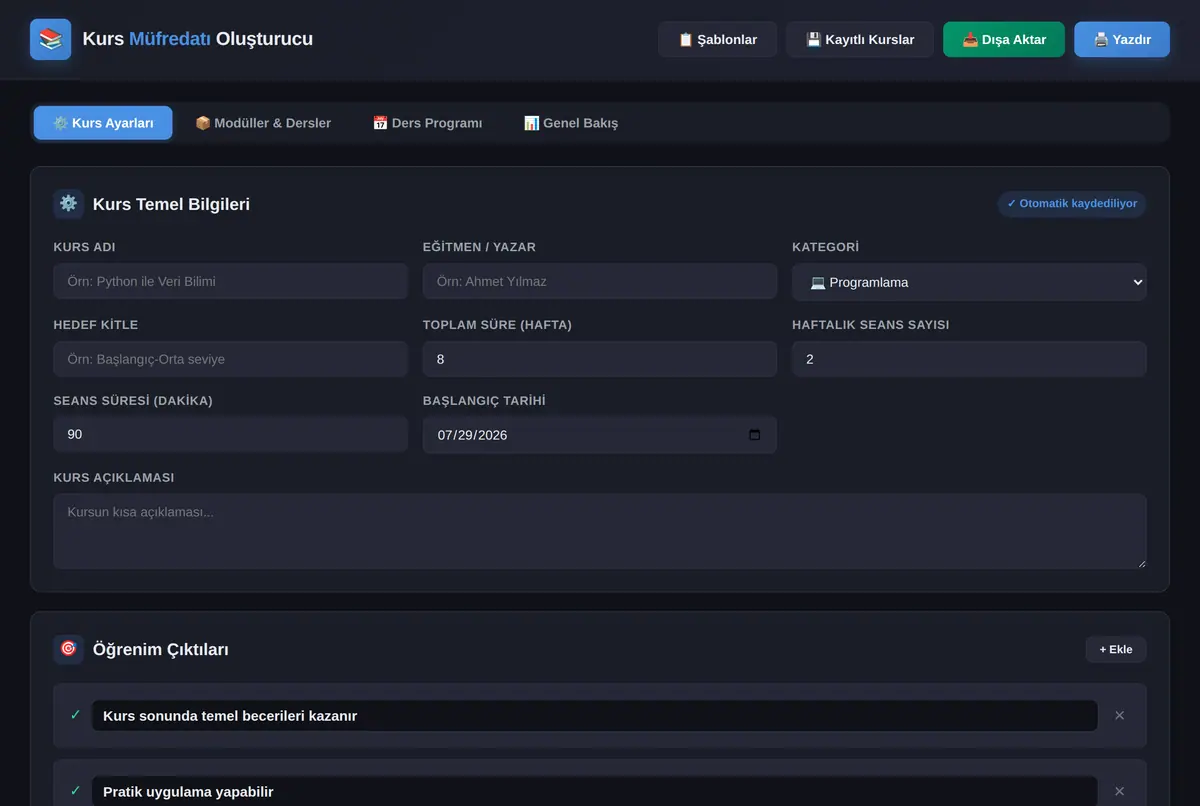Edit the Haftalık Seans Sayısı field
1200x806 pixels.
pos(969,359)
